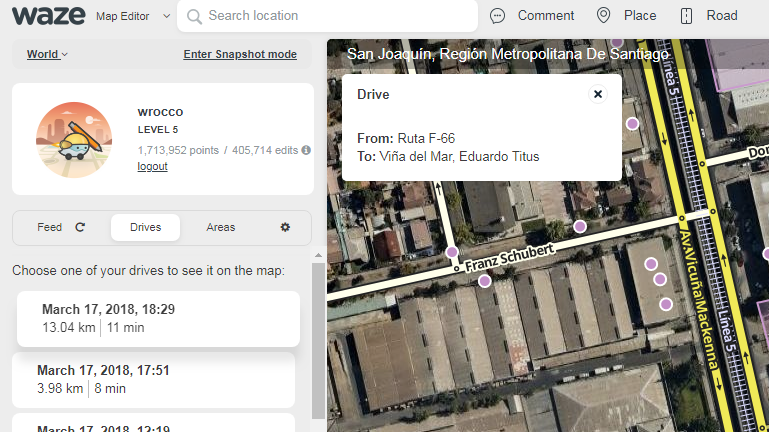Select the Road toolbar label
The width and height of the screenshot is (769, 432).
(721, 16)
